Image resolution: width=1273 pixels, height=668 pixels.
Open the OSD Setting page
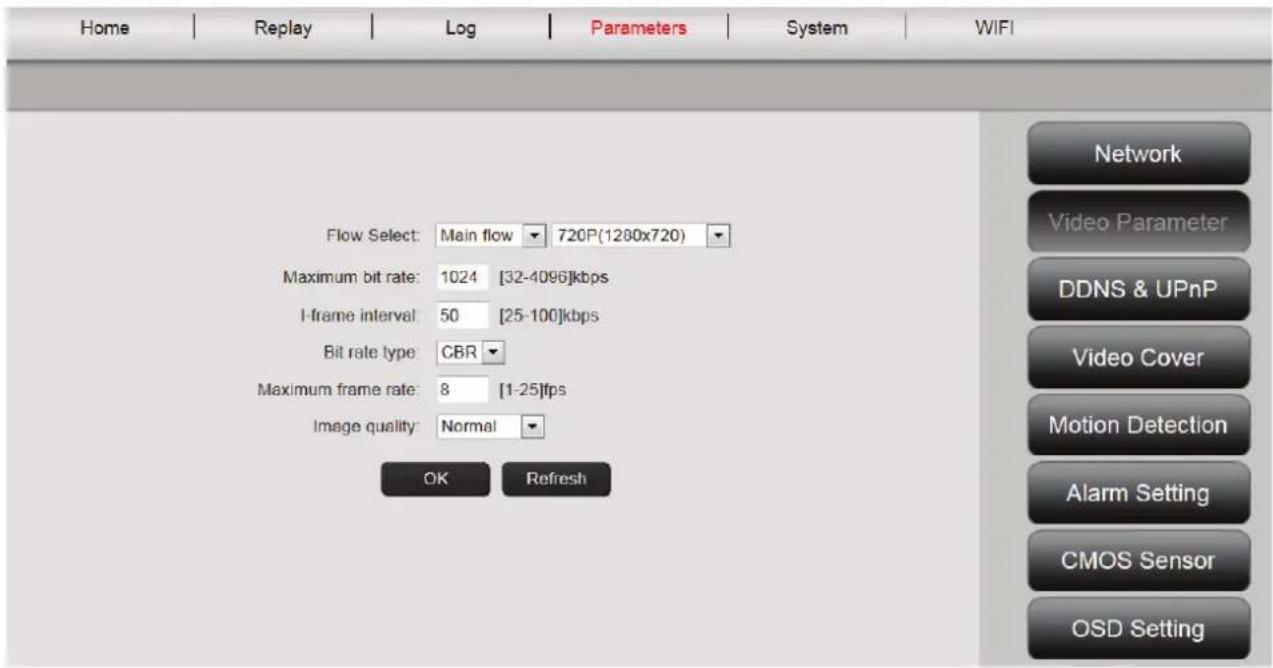(x=1138, y=629)
